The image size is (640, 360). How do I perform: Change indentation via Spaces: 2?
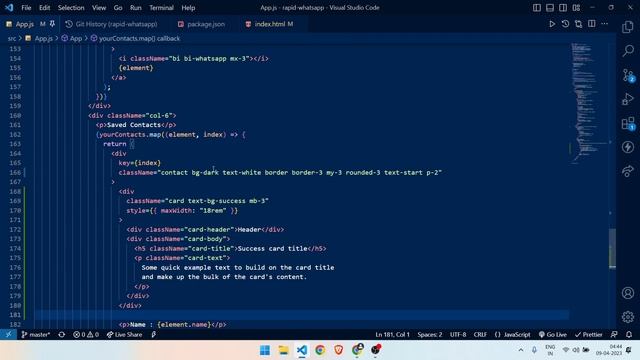click(x=429, y=334)
